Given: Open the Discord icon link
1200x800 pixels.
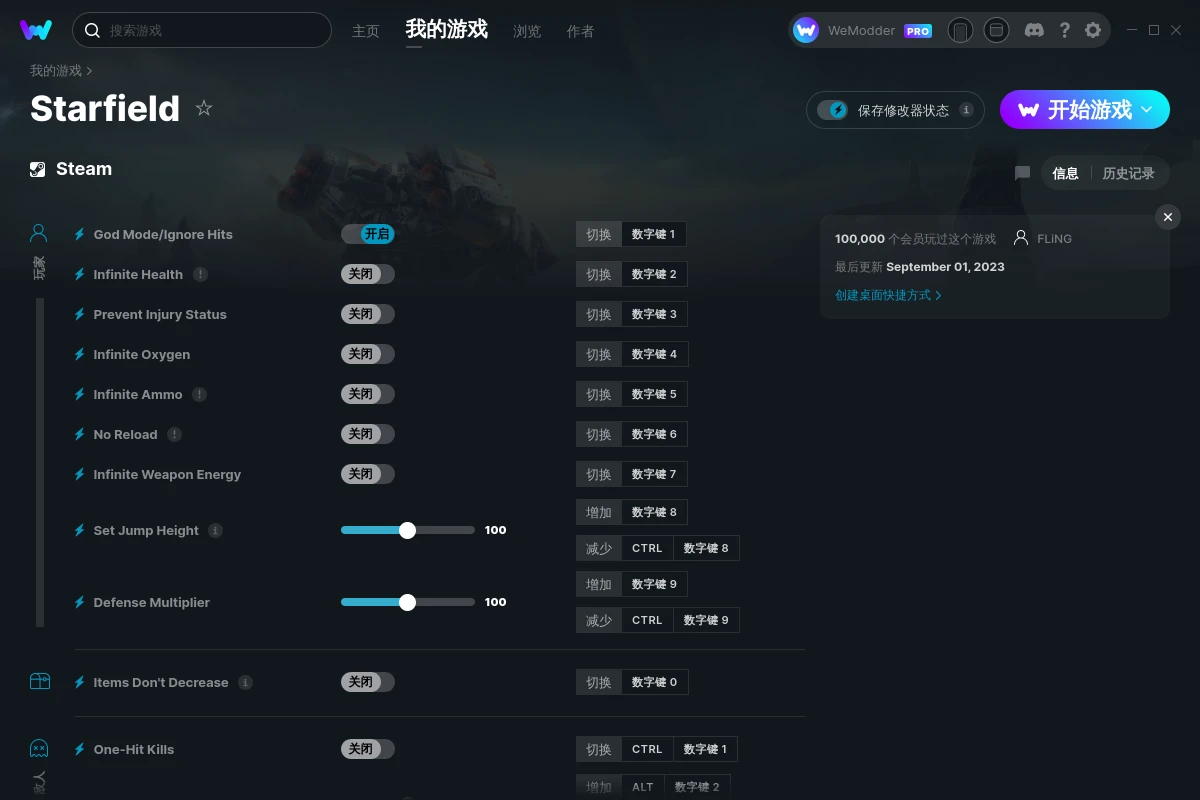Looking at the screenshot, I should 1035,30.
